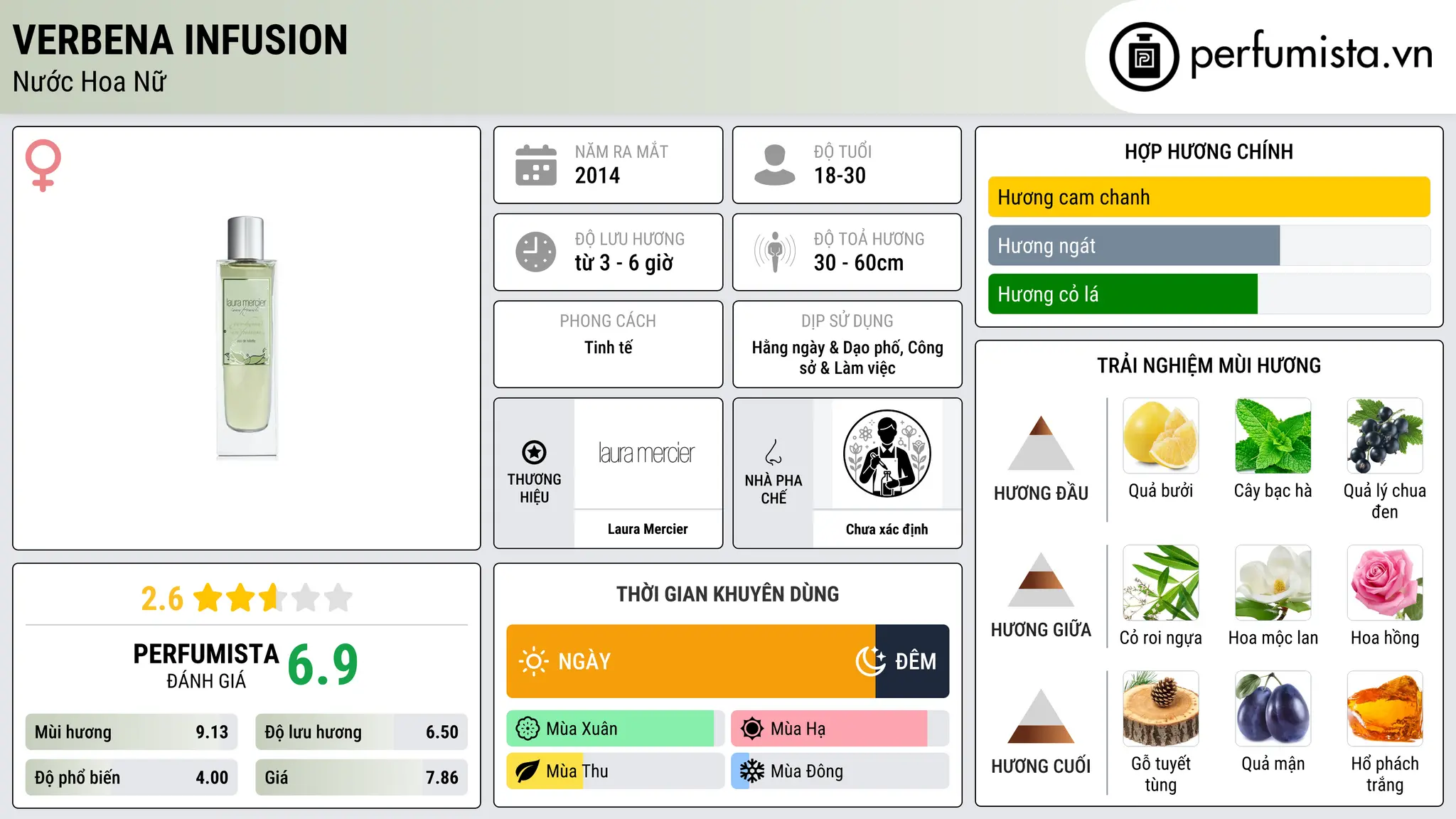Click the snowflake icon for Mùa Đông
This screenshot has width=1456, height=819.
point(752,771)
